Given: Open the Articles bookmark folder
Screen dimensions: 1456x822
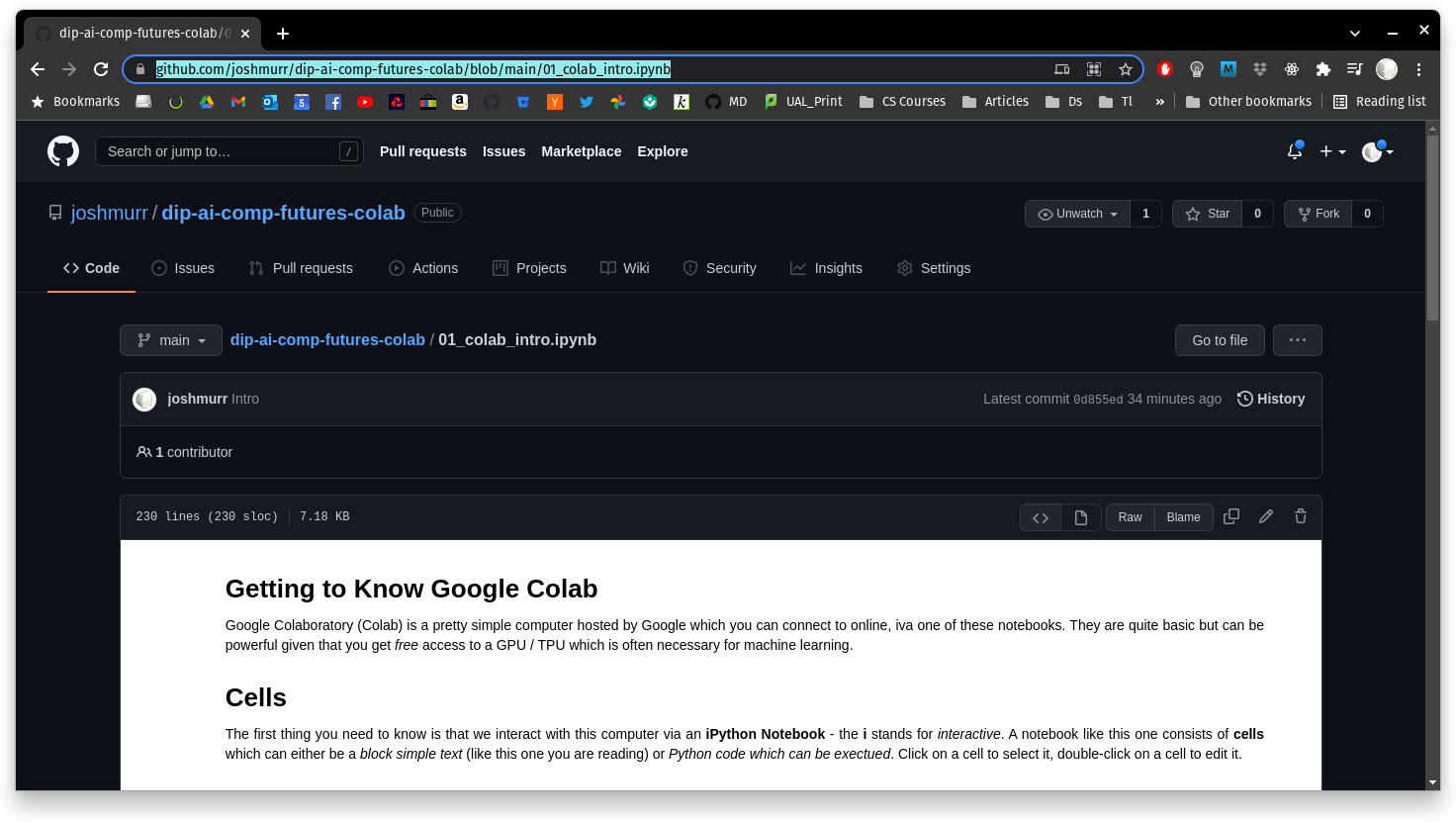Looking at the screenshot, I should (996, 101).
